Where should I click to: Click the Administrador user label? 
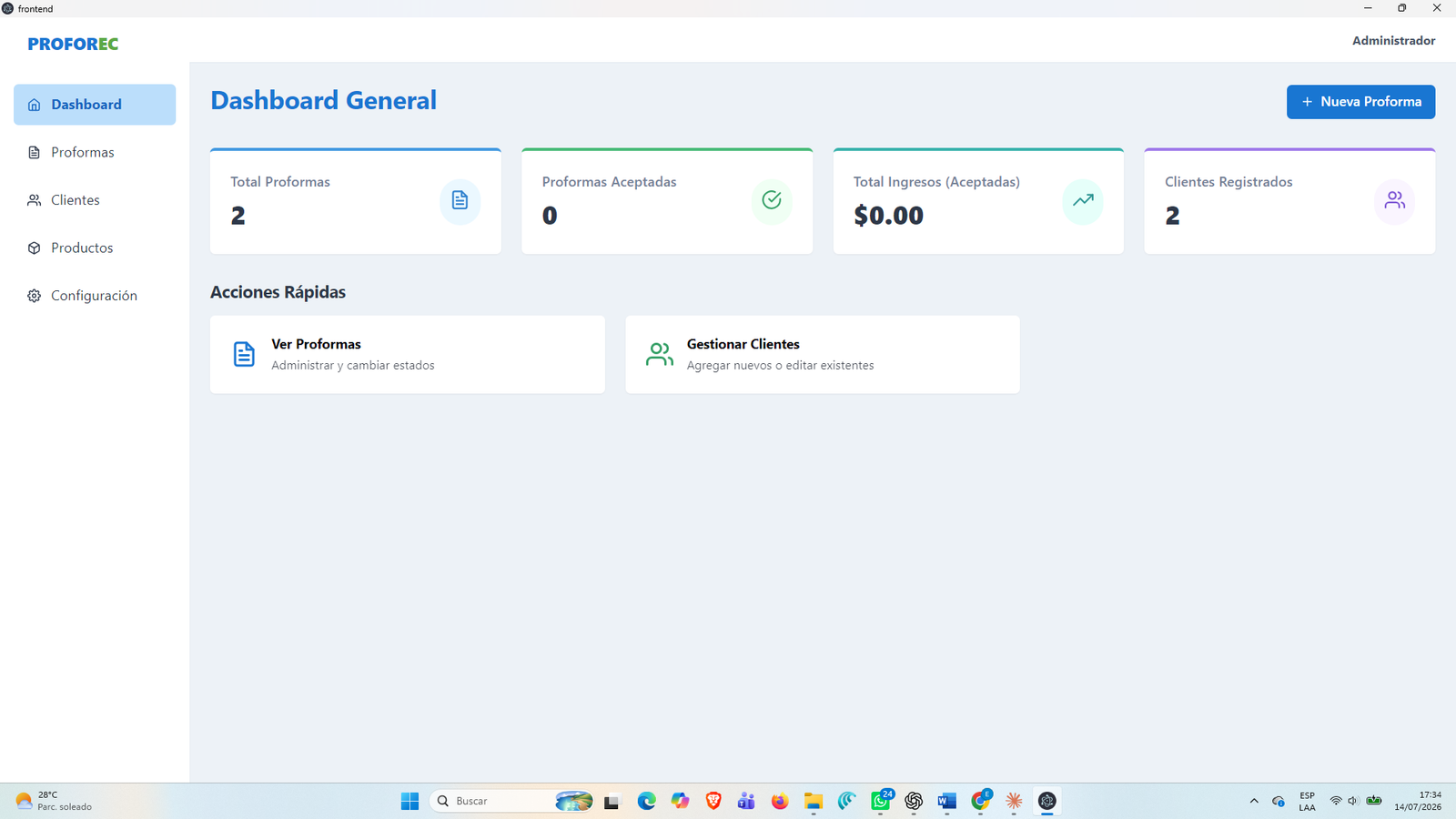pos(1393,41)
